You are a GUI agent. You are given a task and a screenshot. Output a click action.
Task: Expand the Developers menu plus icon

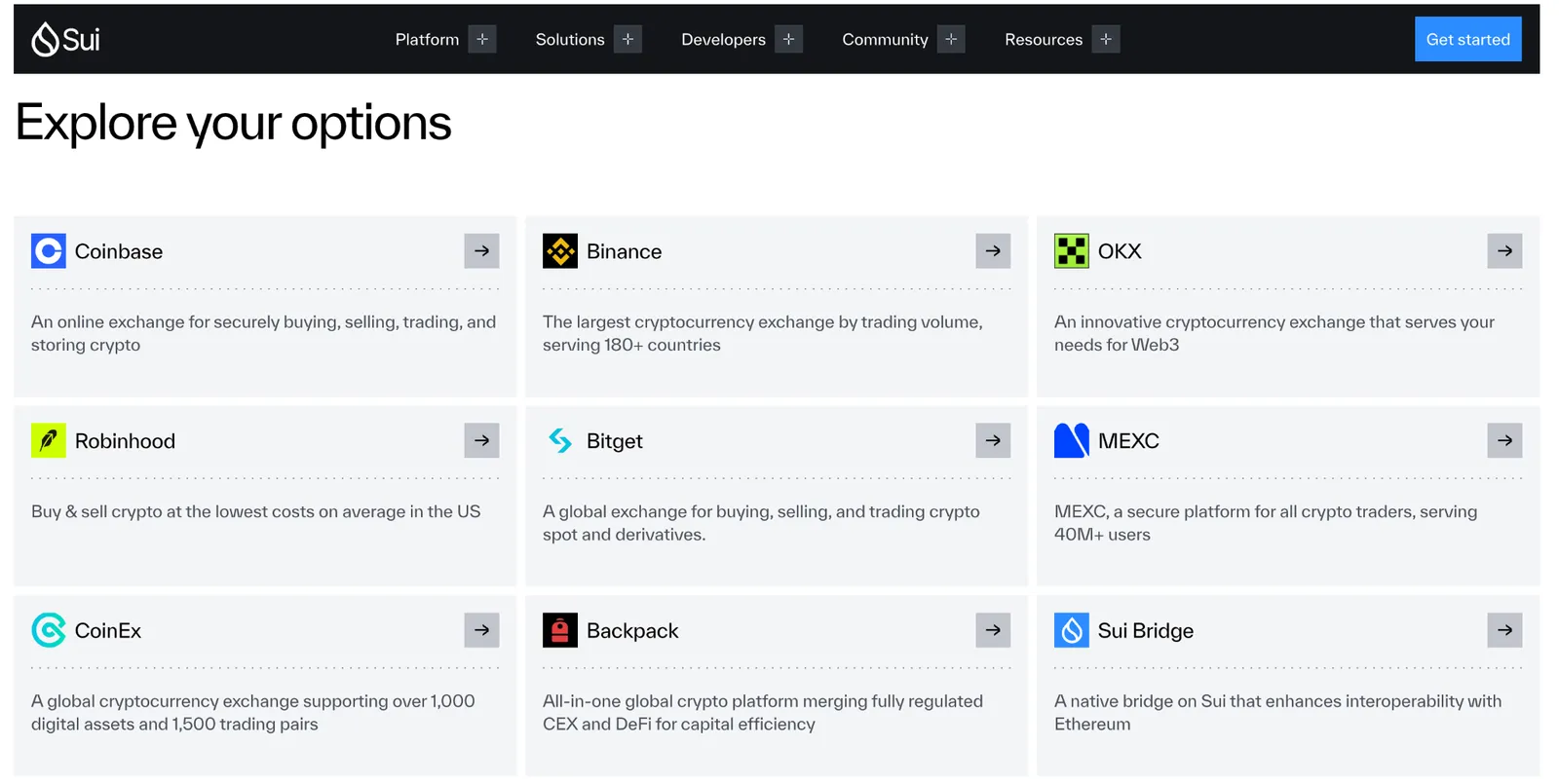click(789, 39)
